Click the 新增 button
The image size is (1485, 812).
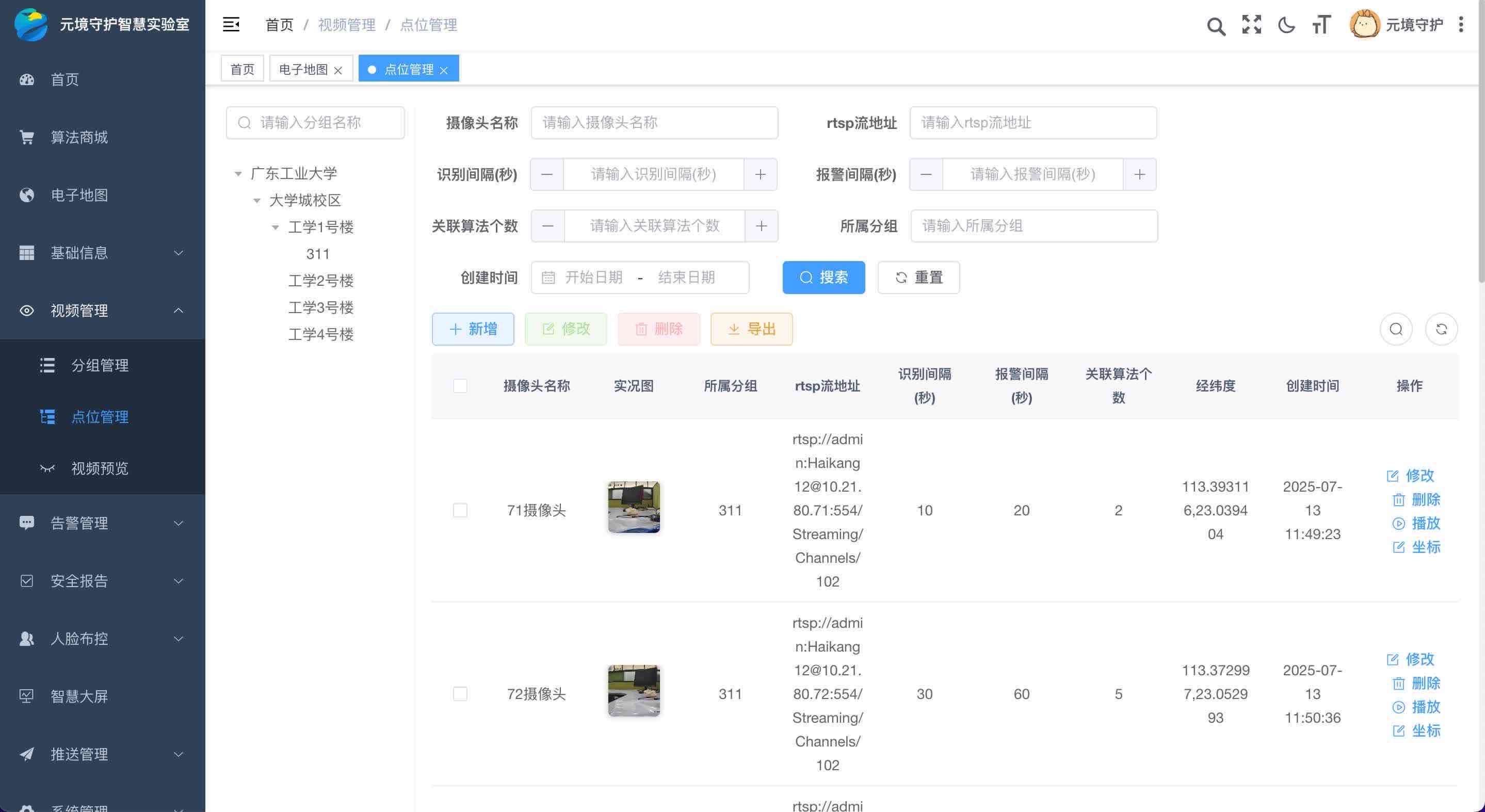[473, 329]
